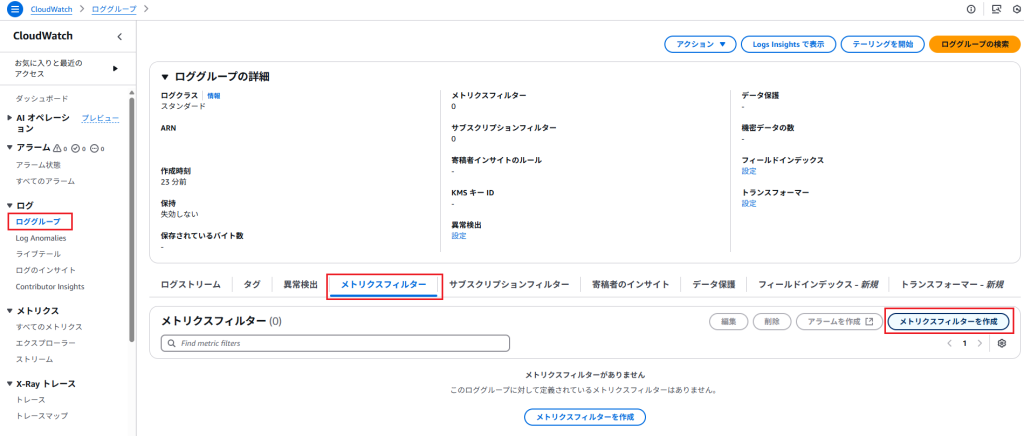Screen dimensions: 1024x436
Task: Click メトリクスフィルターを作成 button in table header
Action: 948,322
